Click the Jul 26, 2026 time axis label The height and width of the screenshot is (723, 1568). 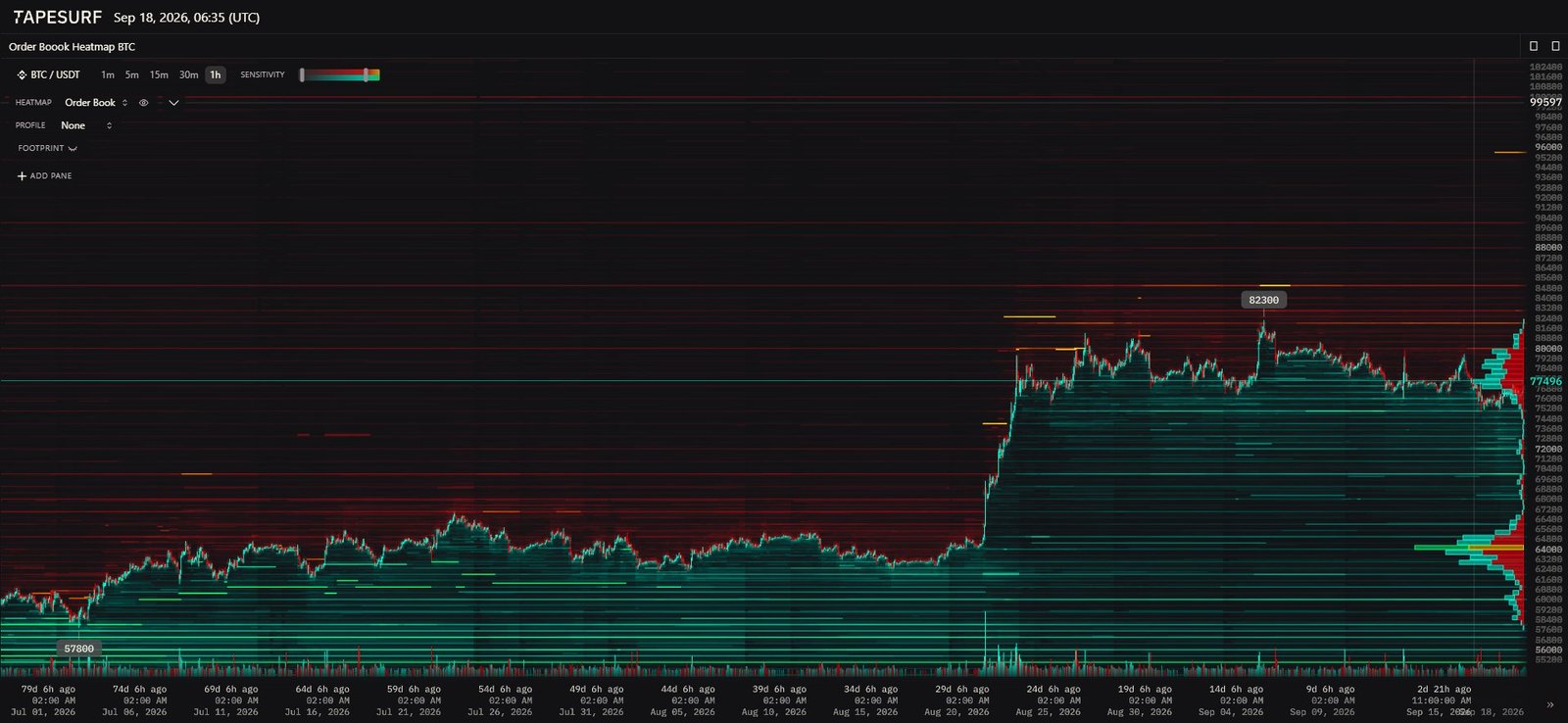coord(501,712)
